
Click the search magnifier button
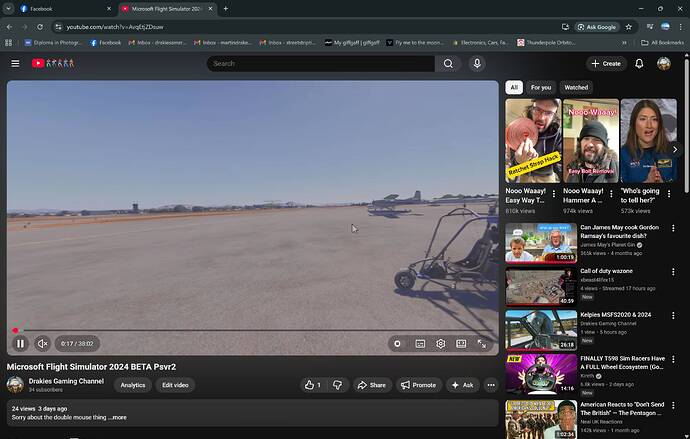click(448, 63)
